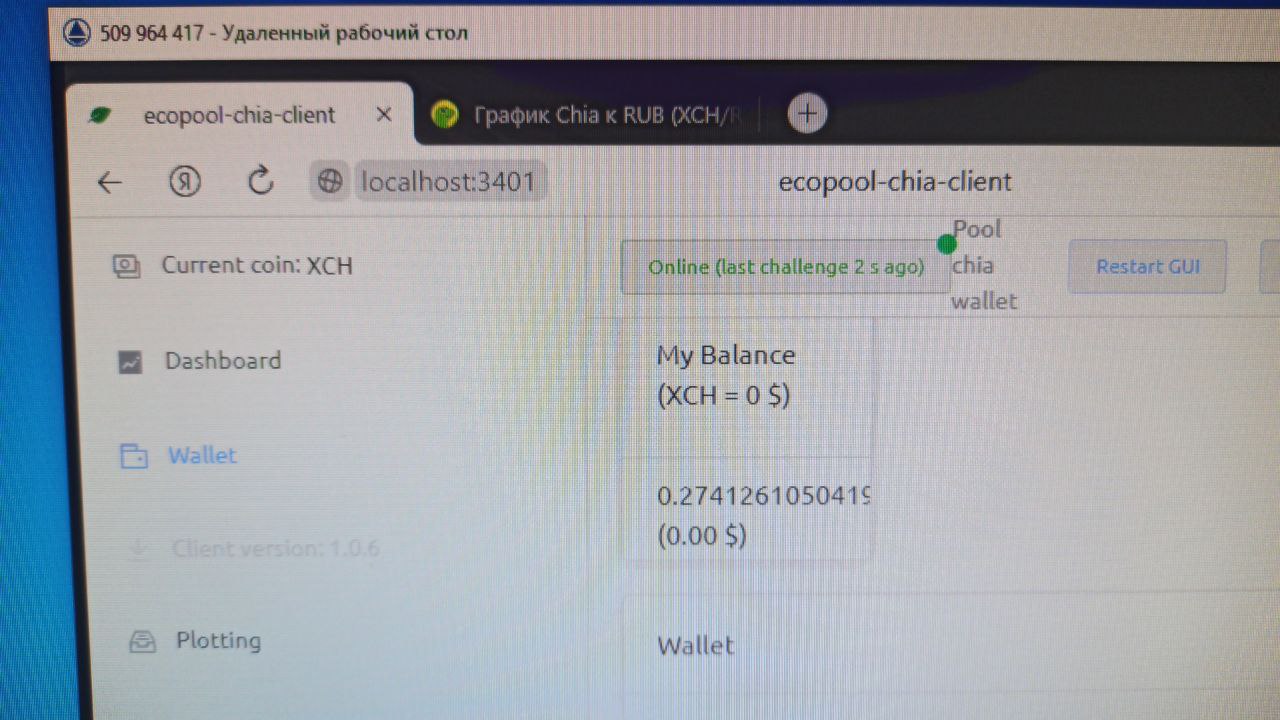Image resolution: width=1280 pixels, height=720 pixels.
Task: Click the Dashboard chart icon
Action: click(x=130, y=362)
